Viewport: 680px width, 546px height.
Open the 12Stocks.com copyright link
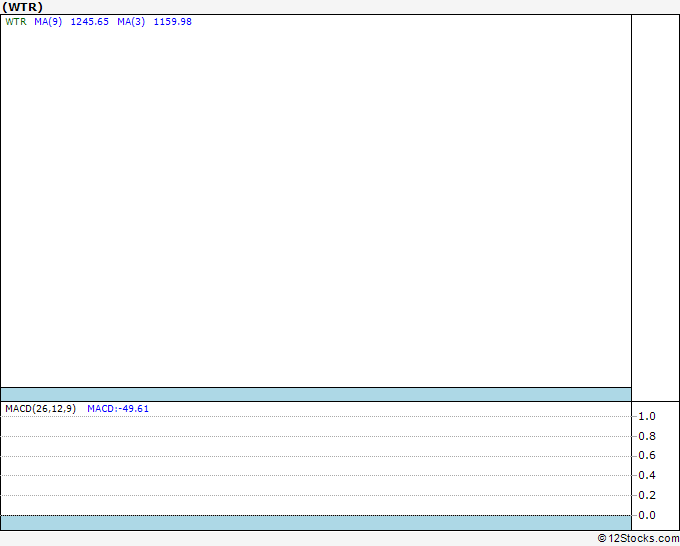638,538
